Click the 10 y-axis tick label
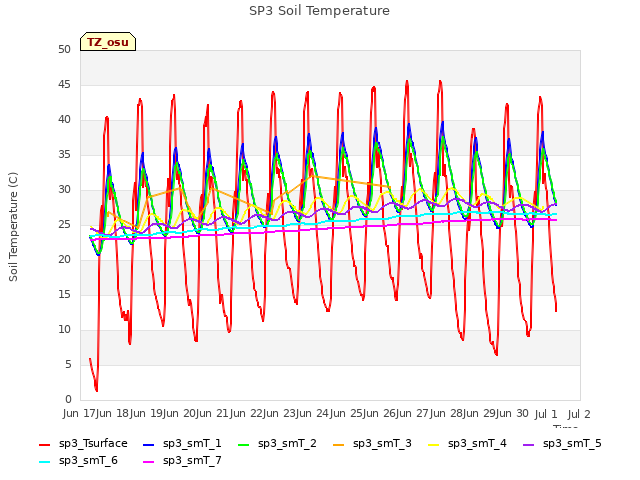This screenshot has height=480, width=640. coord(64,329)
